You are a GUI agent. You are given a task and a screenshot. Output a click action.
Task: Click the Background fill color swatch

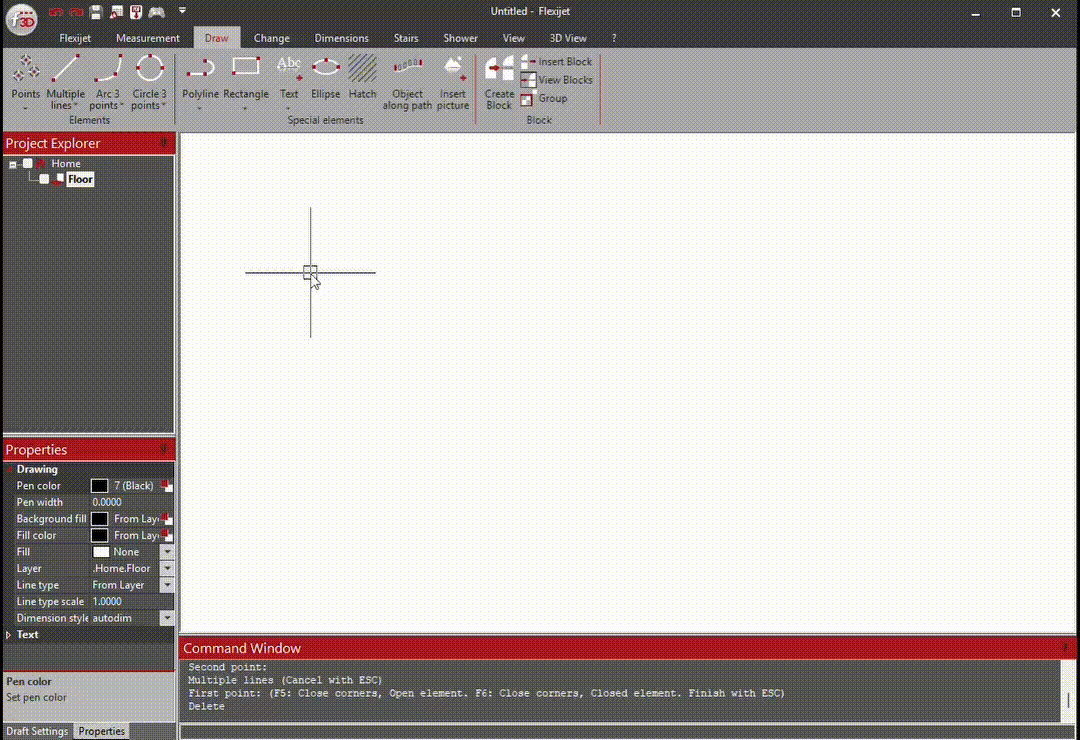[99, 519]
